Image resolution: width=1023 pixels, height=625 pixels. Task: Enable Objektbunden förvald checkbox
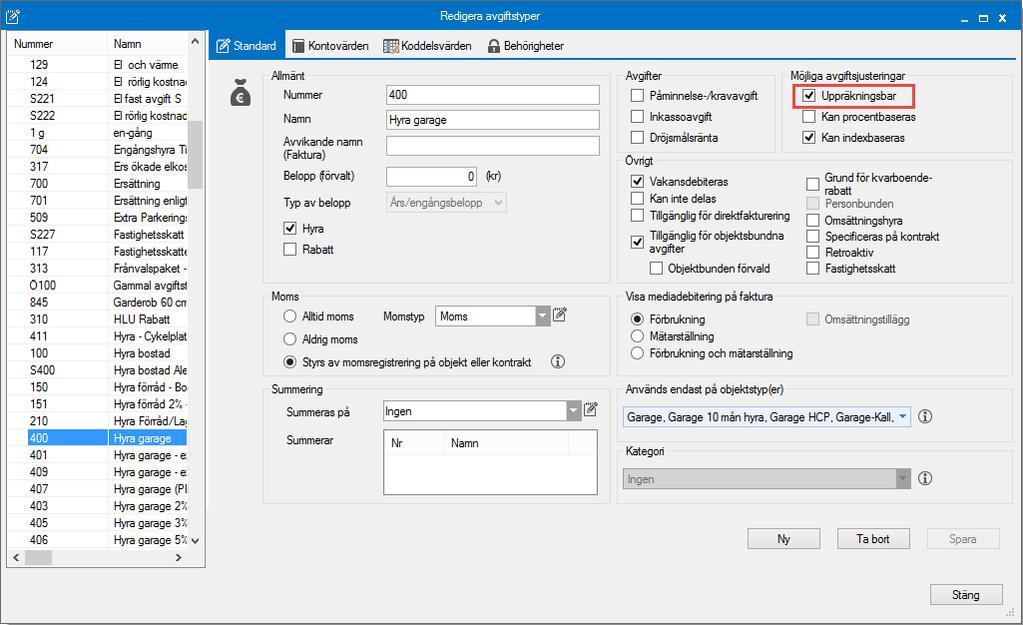click(656, 268)
